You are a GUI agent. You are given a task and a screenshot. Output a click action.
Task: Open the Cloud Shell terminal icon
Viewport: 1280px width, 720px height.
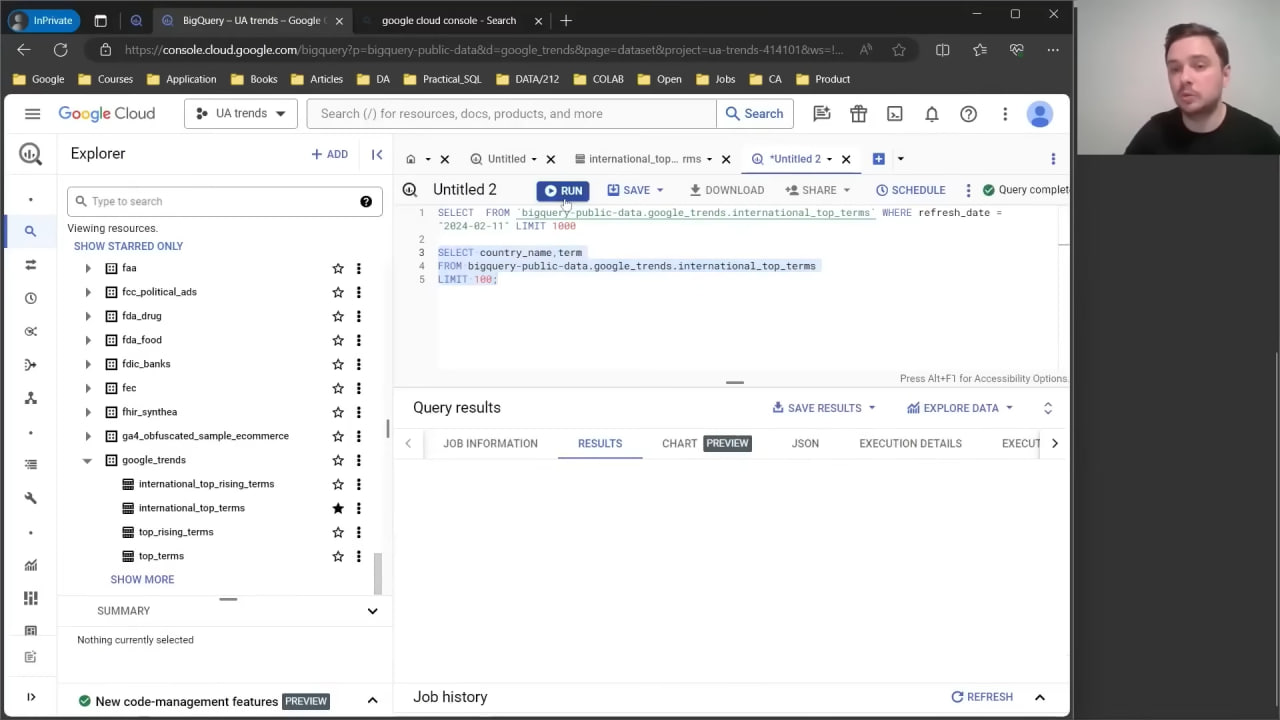click(x=895, y=114)
